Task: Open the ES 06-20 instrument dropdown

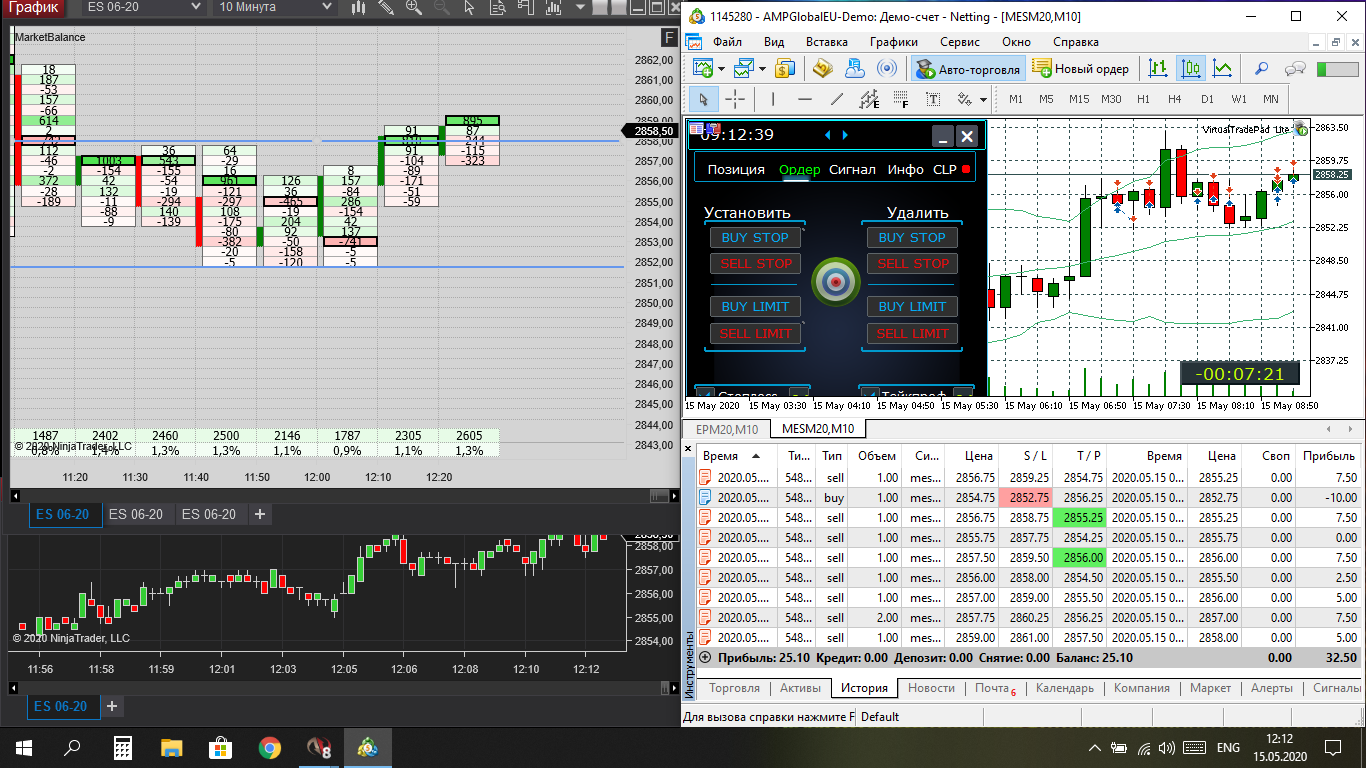Action: point(143,8)
